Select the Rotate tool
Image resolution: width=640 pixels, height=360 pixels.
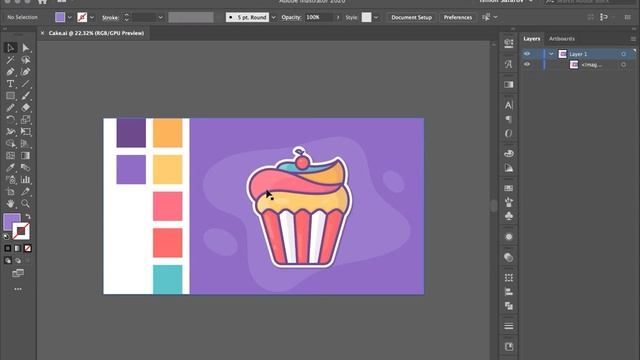pos(10,120)
